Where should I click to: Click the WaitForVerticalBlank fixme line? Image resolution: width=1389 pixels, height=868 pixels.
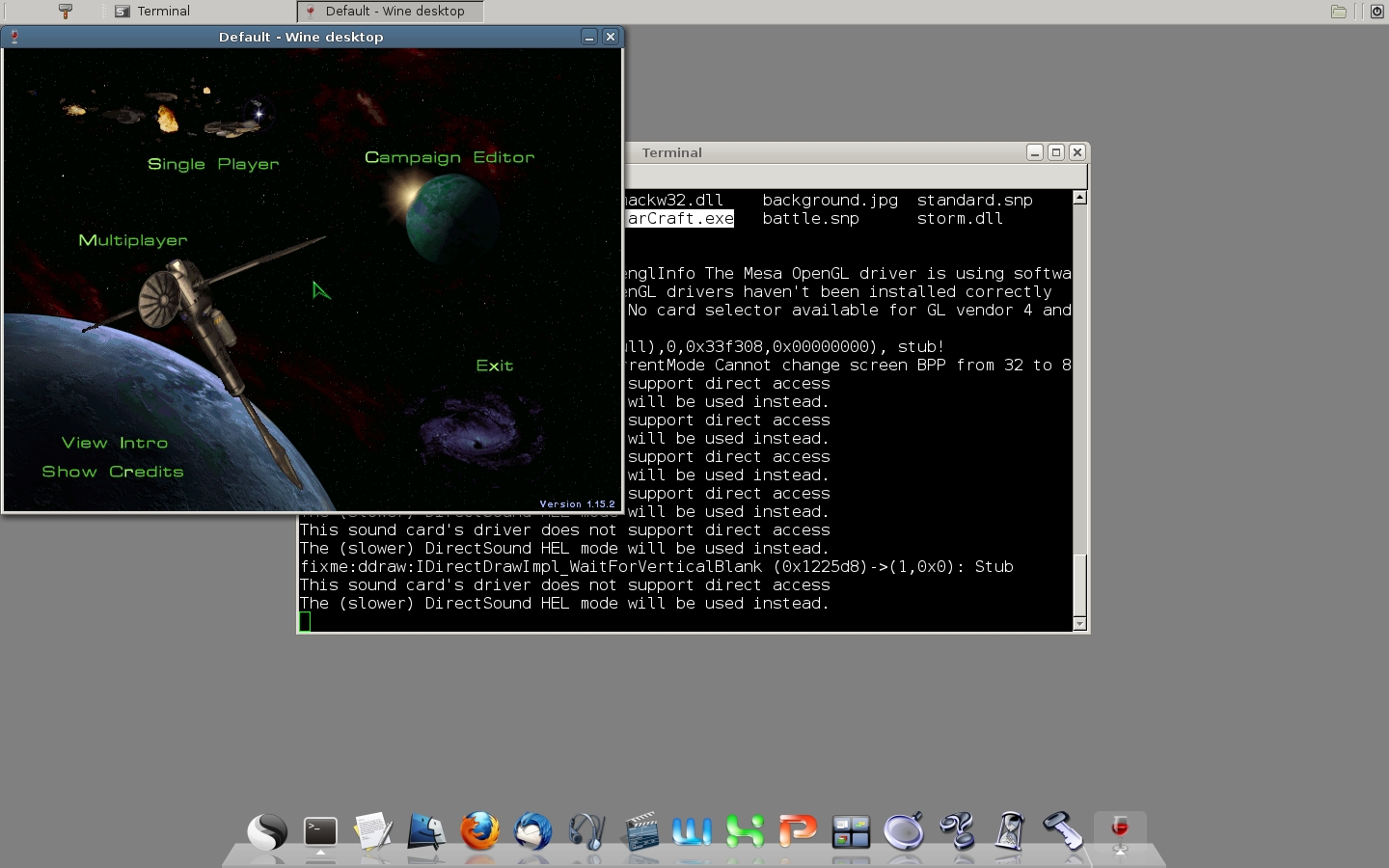(657, 567)
